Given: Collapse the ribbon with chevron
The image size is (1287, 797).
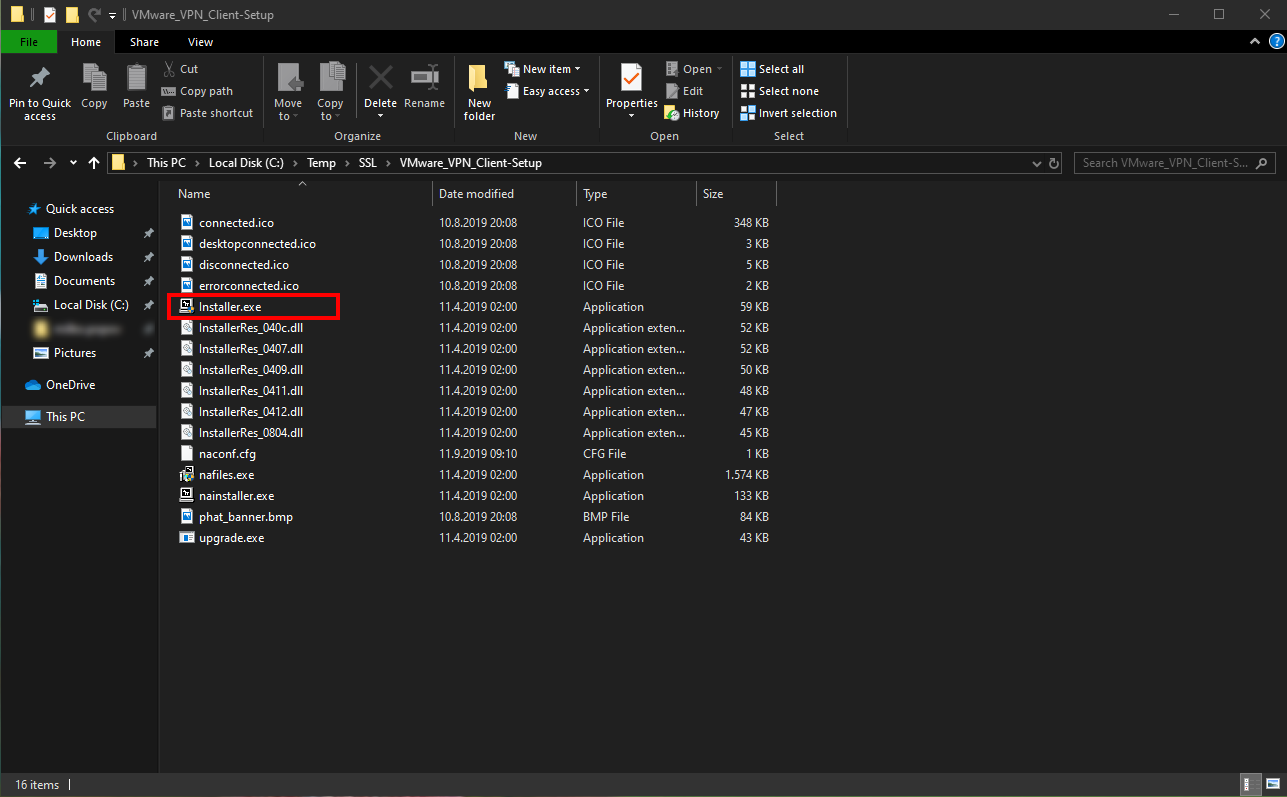Looking at the screenshot, I should pos(1256,42).
